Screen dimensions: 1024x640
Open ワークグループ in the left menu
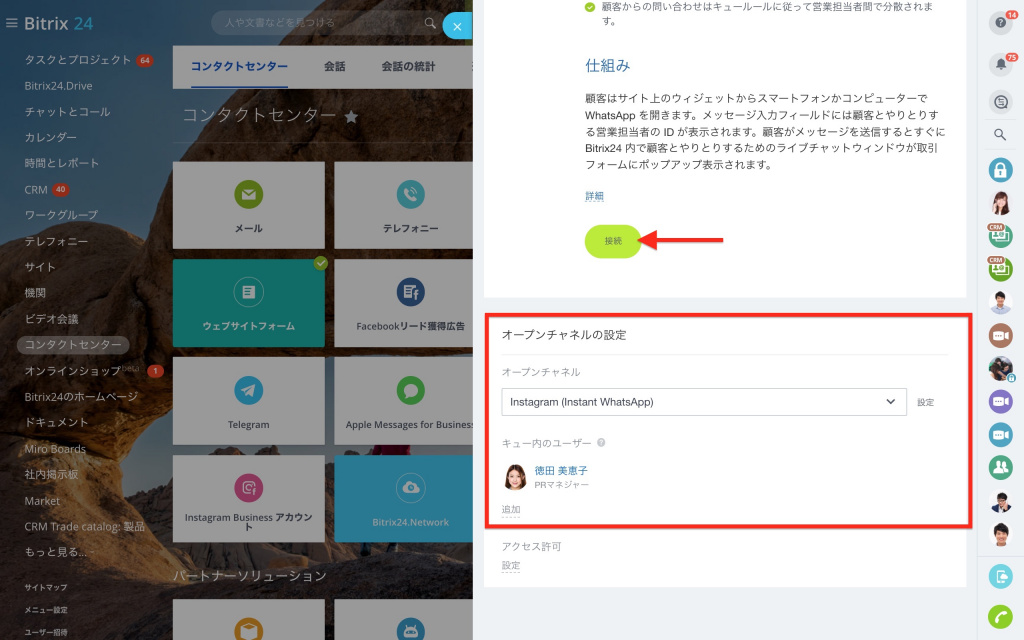tap(61, 215)
